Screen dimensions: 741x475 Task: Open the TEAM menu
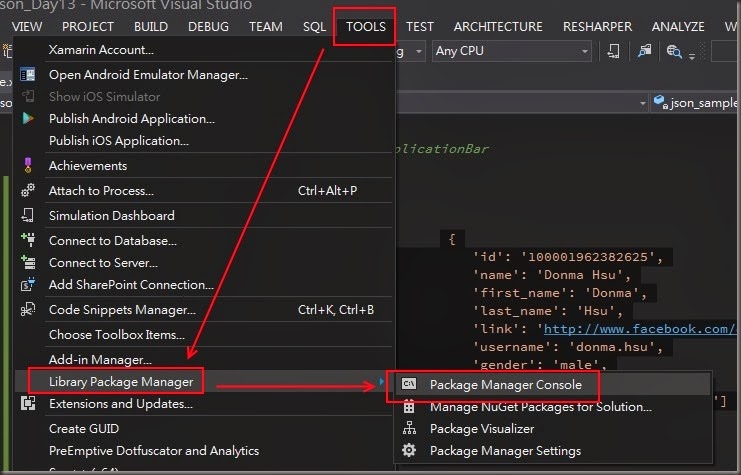[x=266, y=26]
